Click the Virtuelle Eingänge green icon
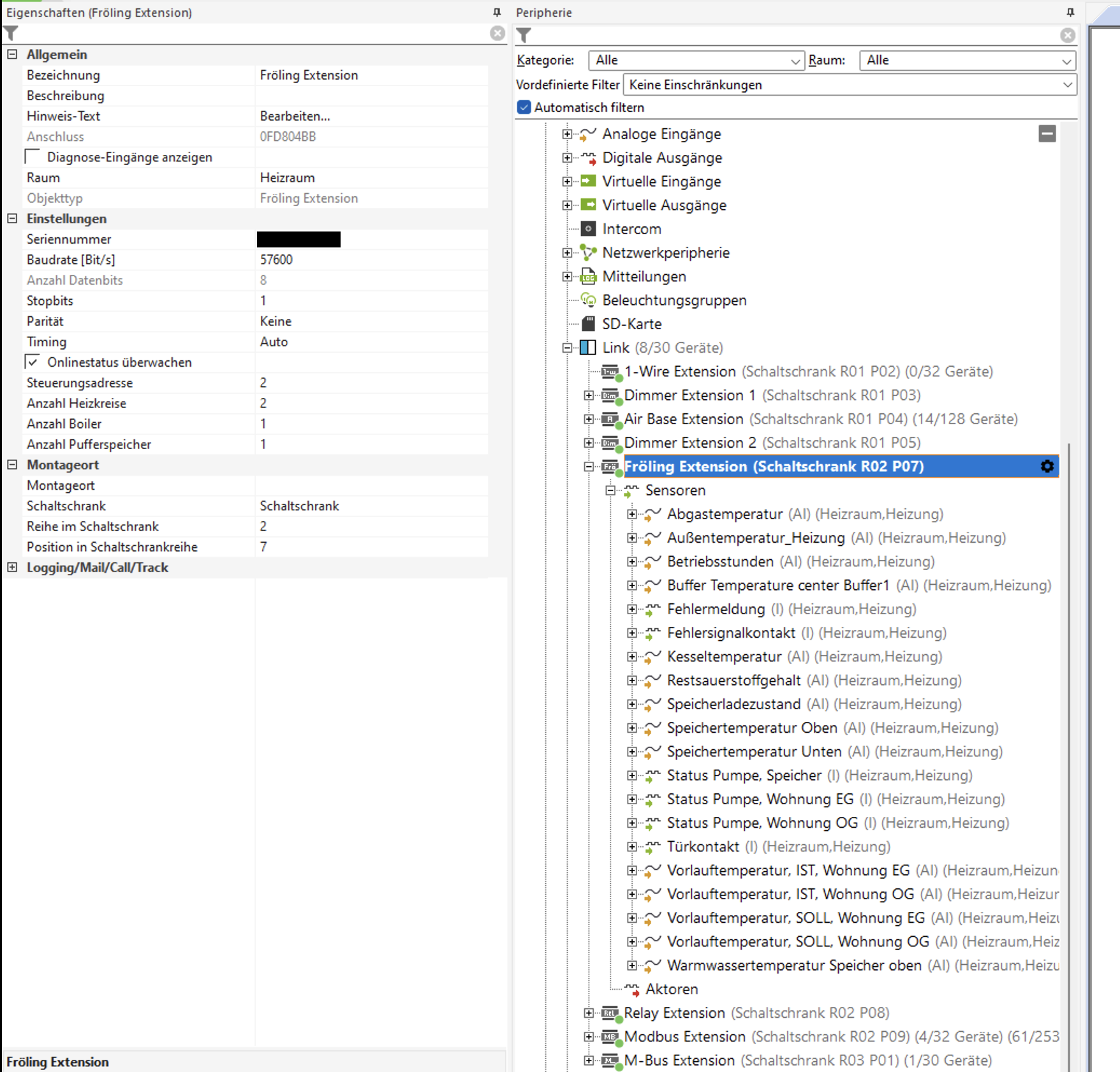Image resolution: width=1120 pixels, height=1072 pixels. (x=587, y=181)
